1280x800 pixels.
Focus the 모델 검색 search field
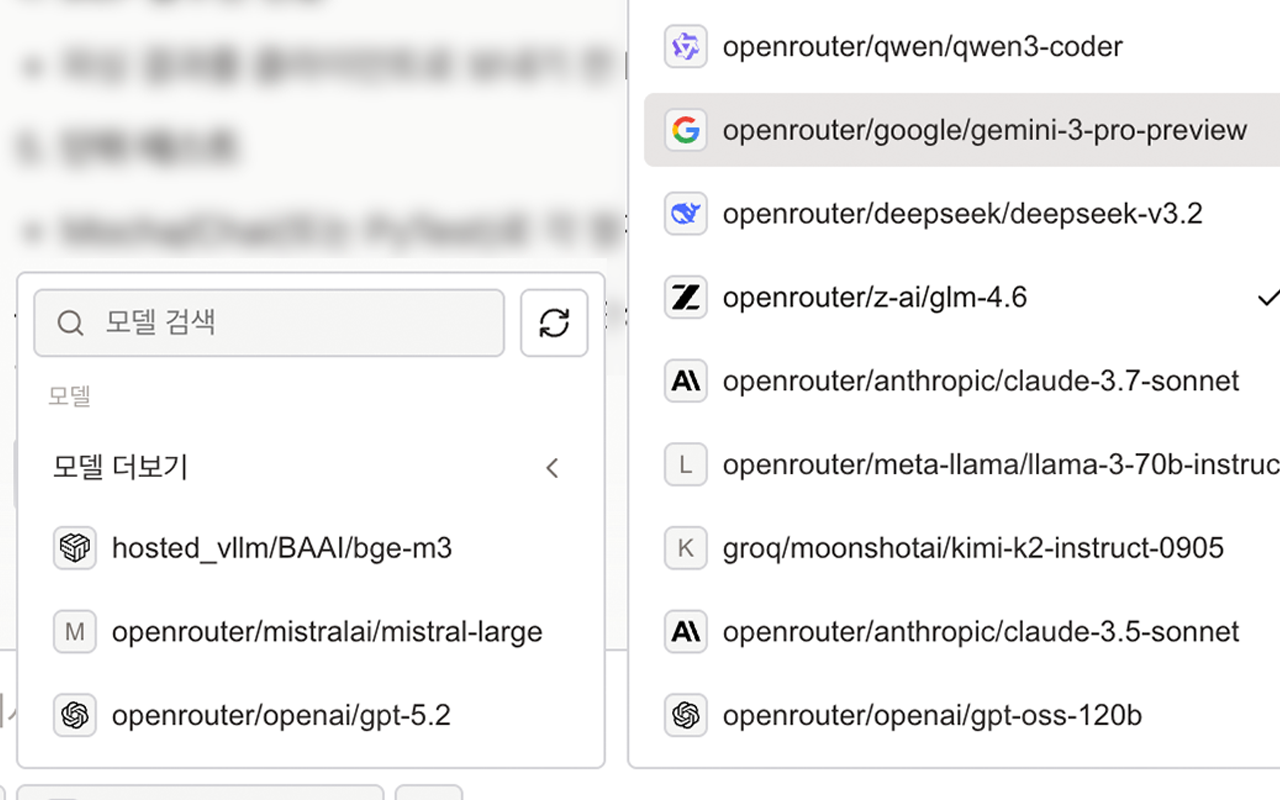269,323
